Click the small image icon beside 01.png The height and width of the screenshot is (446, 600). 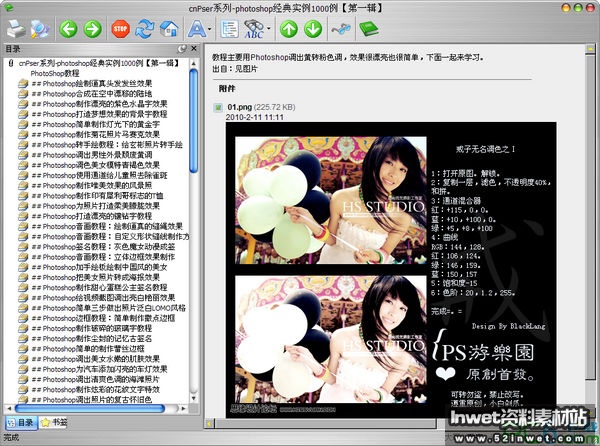(x=218, y=107)
